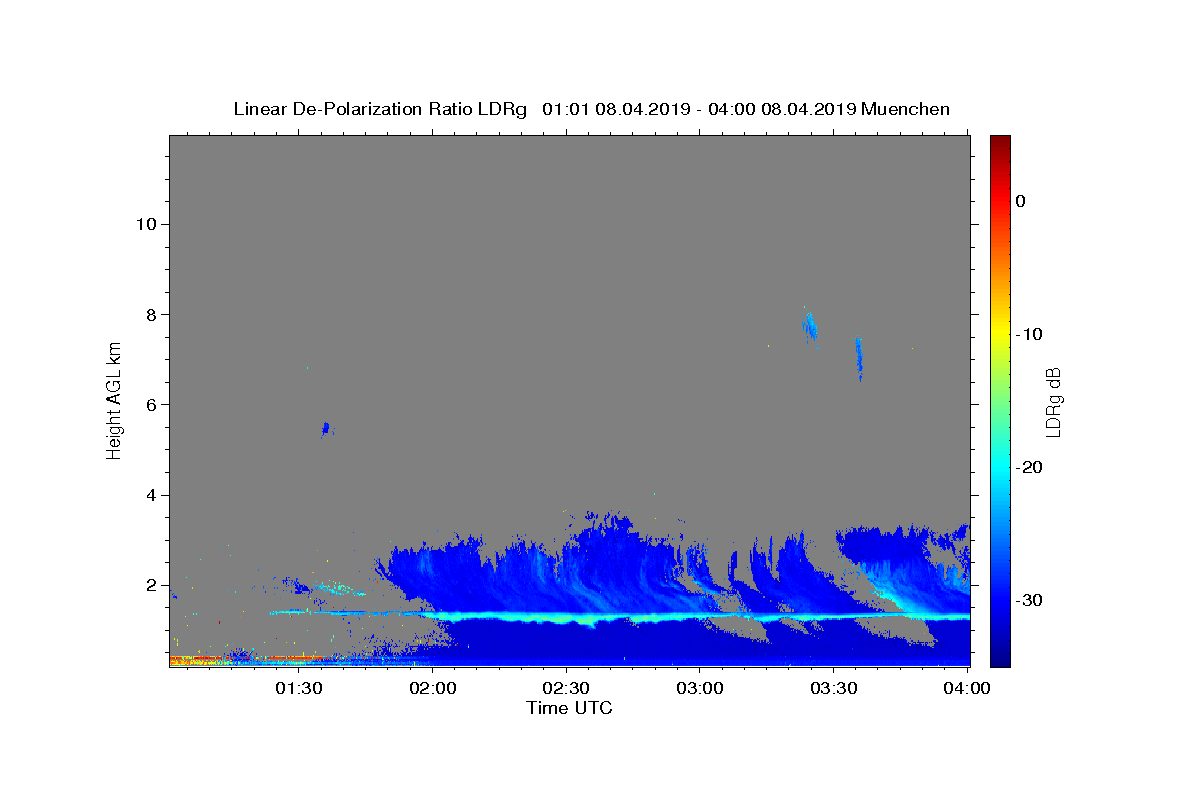Click the colorbar value 0
Viewport: 1200px width, 800px height.
[x=1020, y=201]
